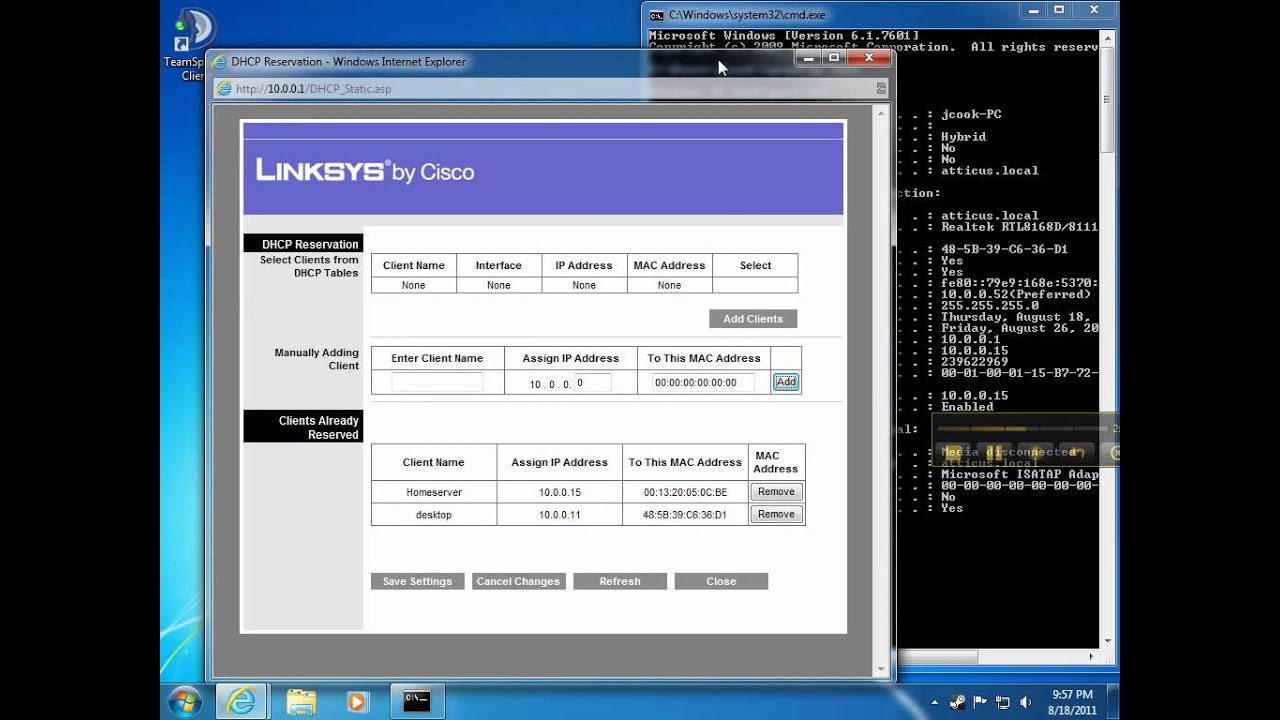The width and height of the screenshot is (1280, 720).
Task: Click the Enter Client Name field
Action: [437, 382]
